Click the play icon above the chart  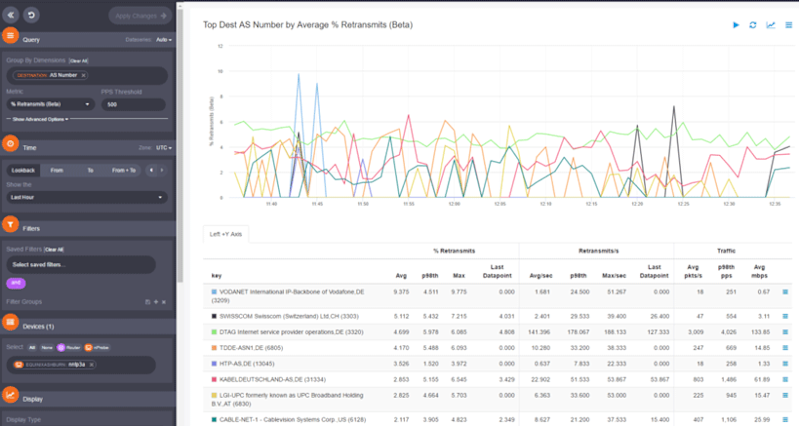tap(736, 25)
